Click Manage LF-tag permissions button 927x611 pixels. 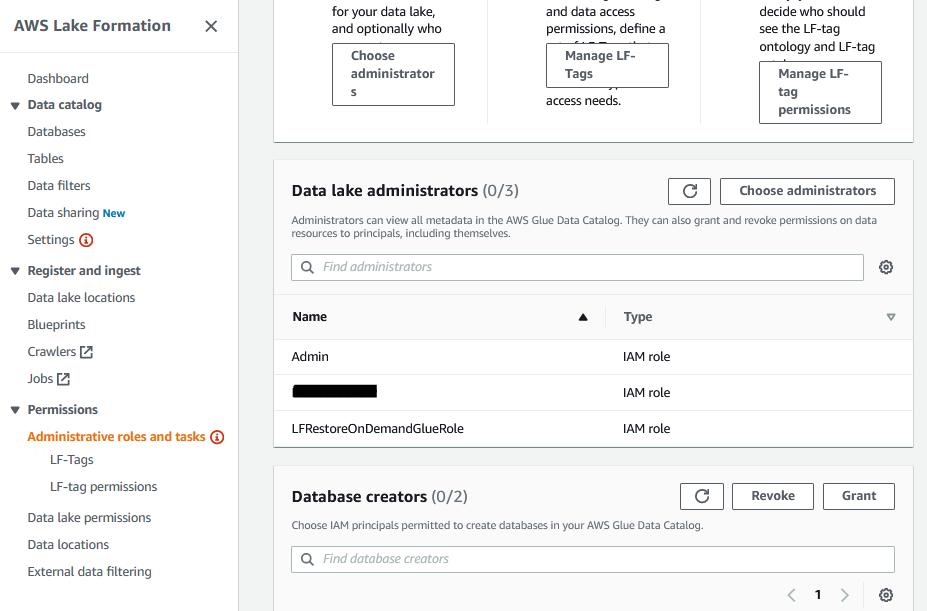pyautogui.click(x=820, y=92)
